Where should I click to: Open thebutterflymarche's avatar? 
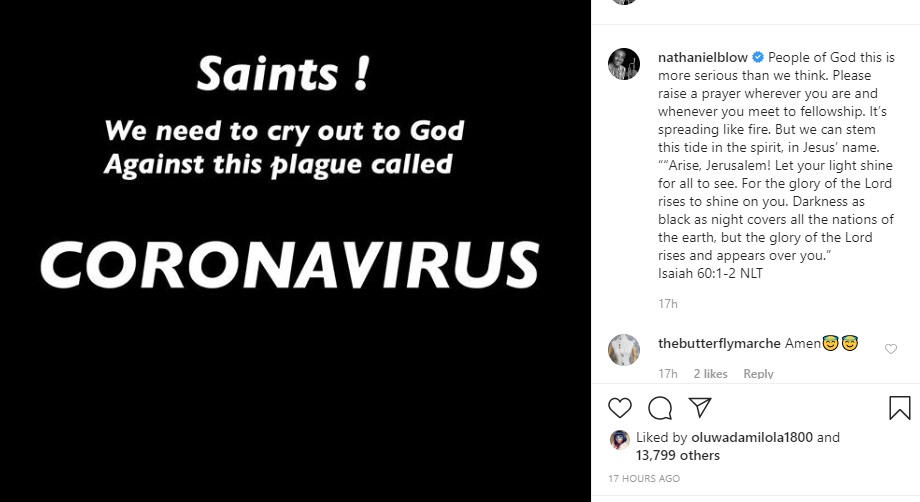(624, 350)
